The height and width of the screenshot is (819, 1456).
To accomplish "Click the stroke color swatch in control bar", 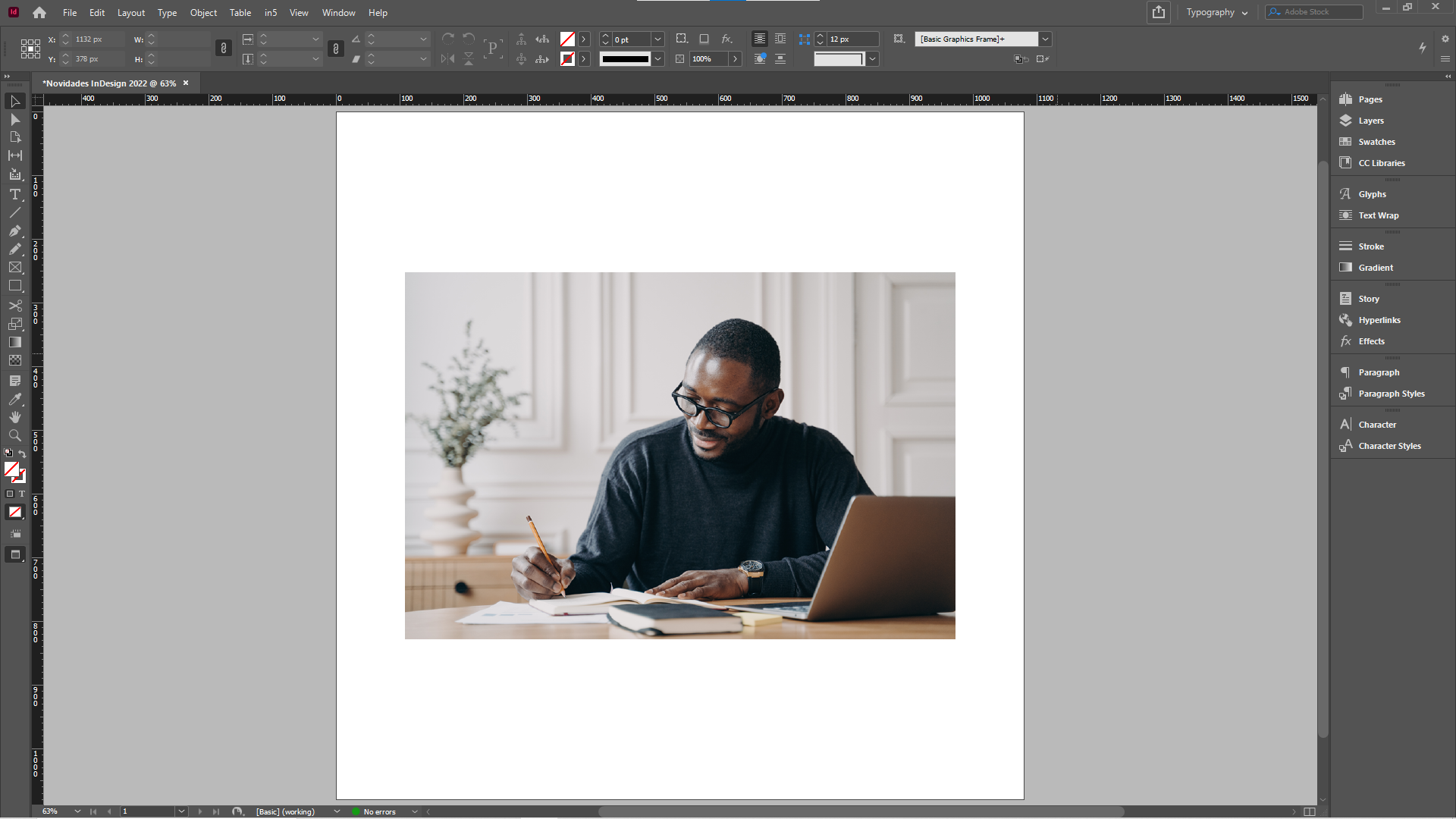I will click(567, 58).
